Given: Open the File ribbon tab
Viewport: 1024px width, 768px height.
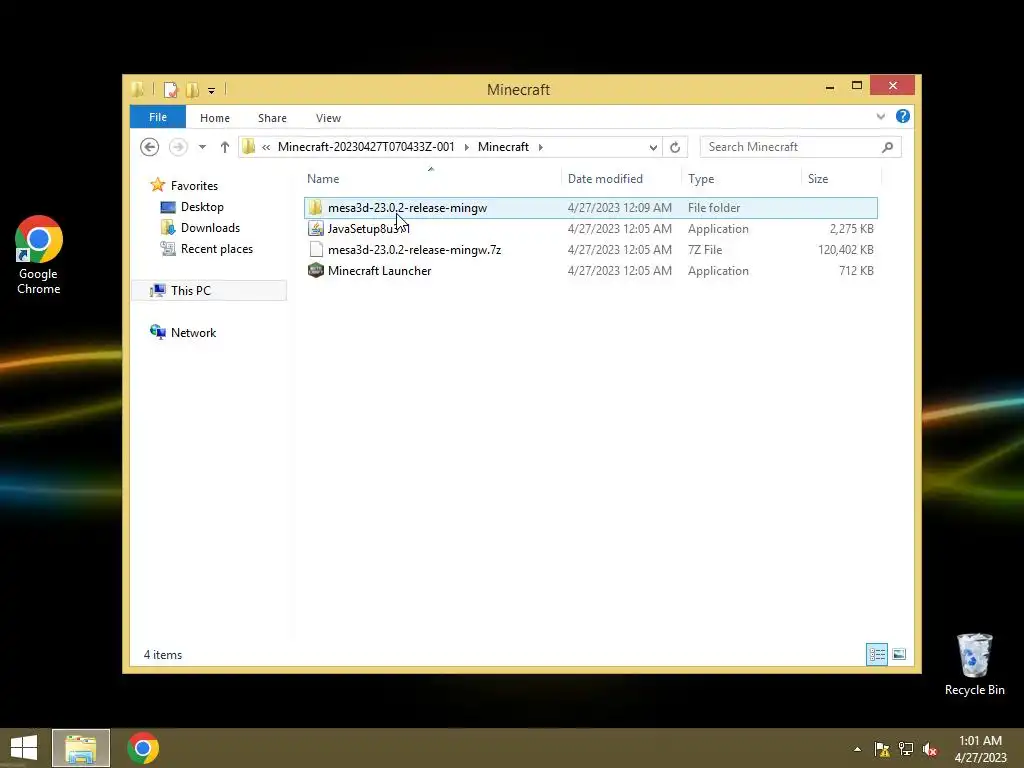Looking at the screenshot, I should [158, 117].
